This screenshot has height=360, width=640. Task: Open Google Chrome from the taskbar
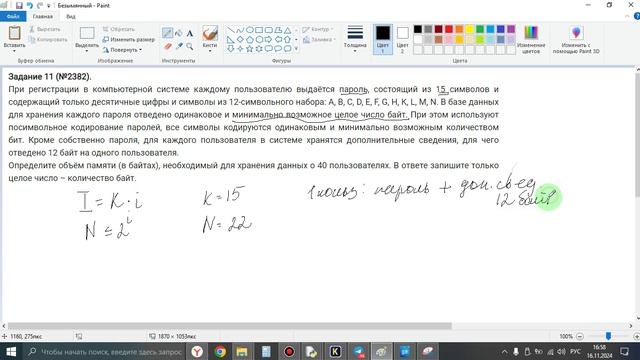pos(220,351)
